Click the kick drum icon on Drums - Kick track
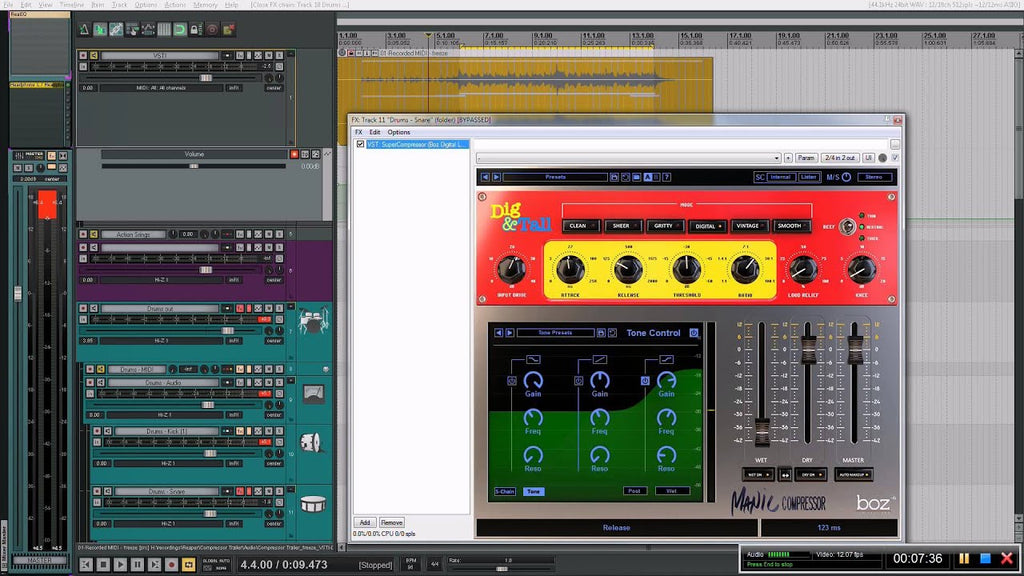The image size is (1024, 576). (x=311, y=443)
